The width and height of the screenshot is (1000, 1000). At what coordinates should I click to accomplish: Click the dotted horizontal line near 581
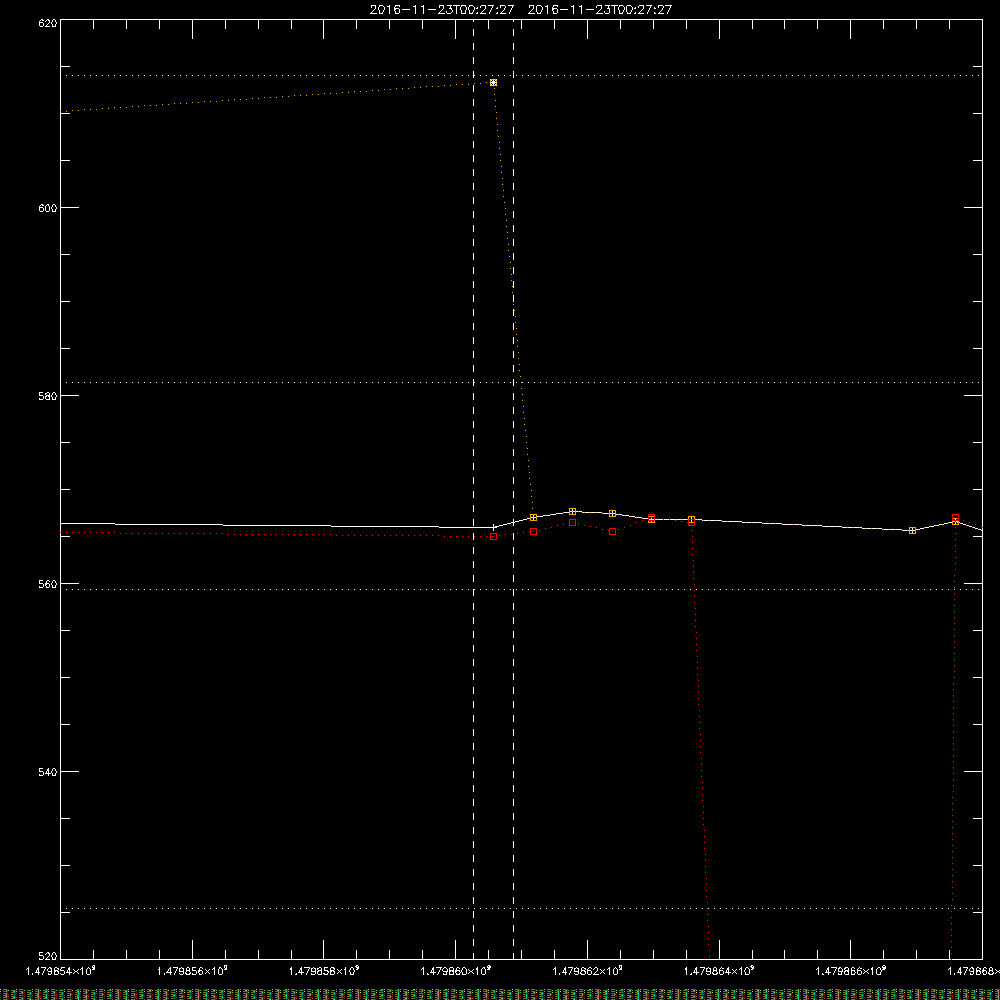tap(521, 383)
